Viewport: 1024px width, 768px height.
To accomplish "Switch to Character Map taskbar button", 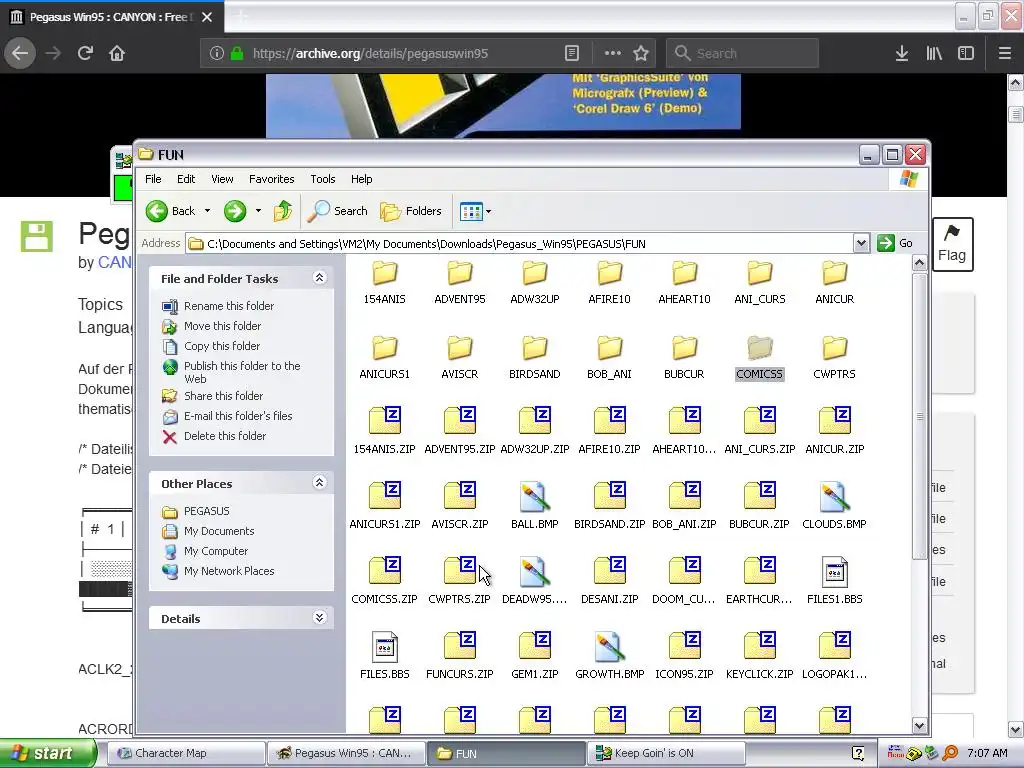I will (185, 753).
